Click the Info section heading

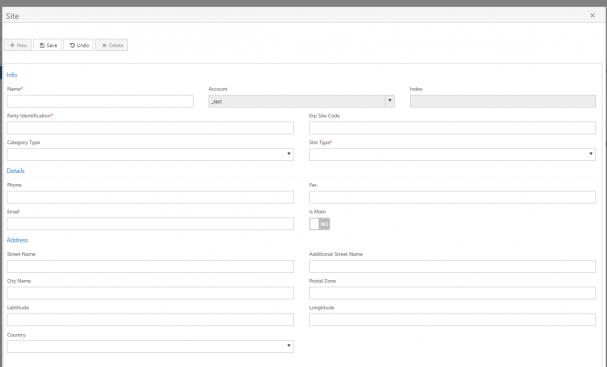pos(12,75)
